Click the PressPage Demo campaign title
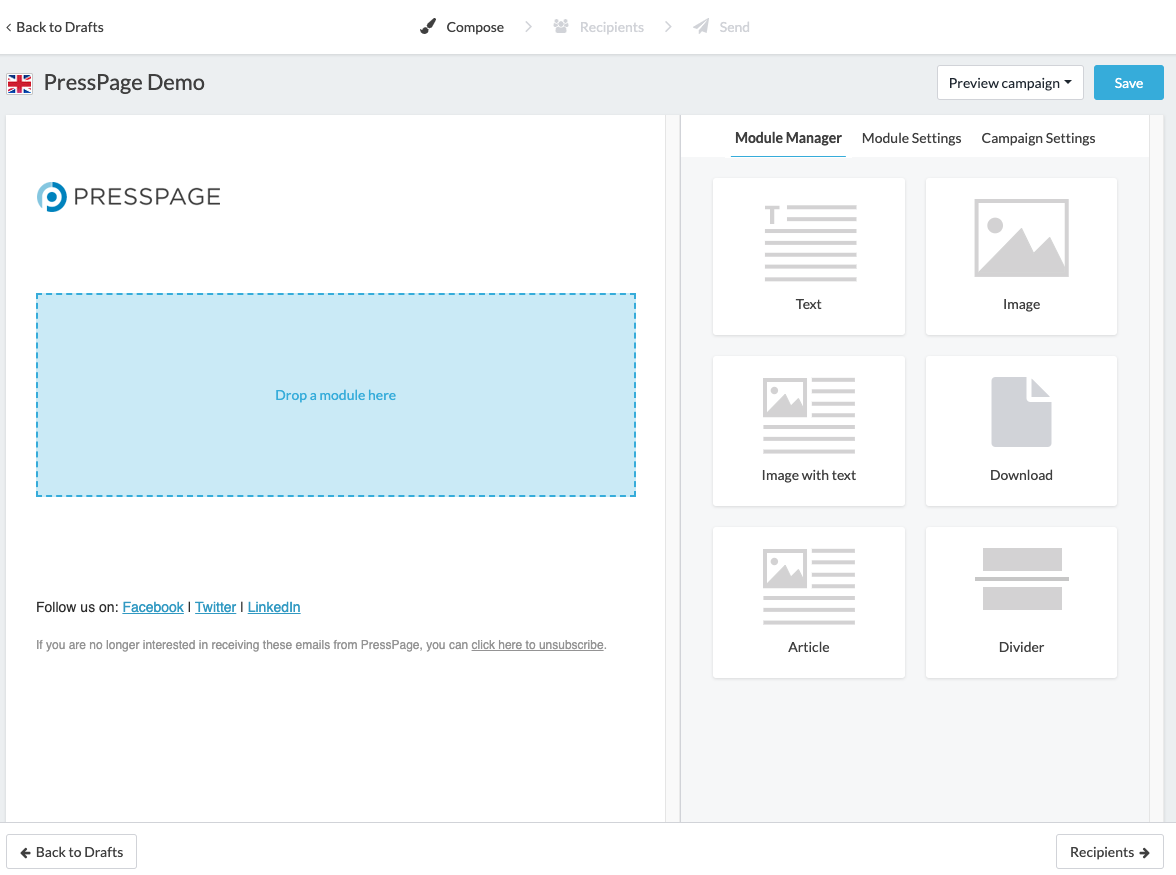Screen dimensions: 1176x875 [124, 82]
